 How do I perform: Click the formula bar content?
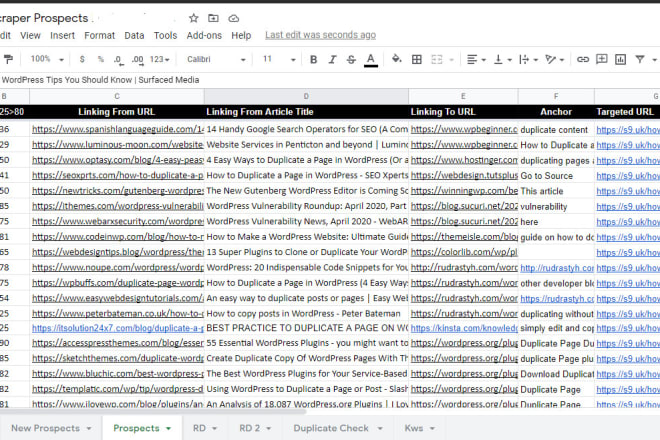coord(101,80)
